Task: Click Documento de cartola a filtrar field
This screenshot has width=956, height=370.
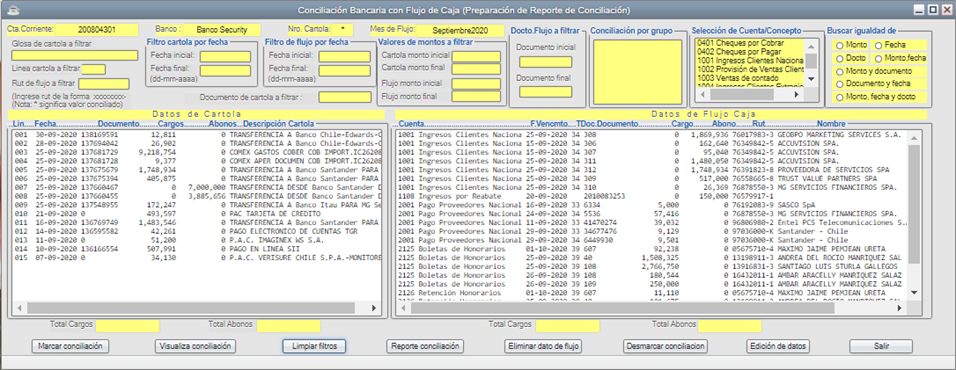Action: [344, 97]
